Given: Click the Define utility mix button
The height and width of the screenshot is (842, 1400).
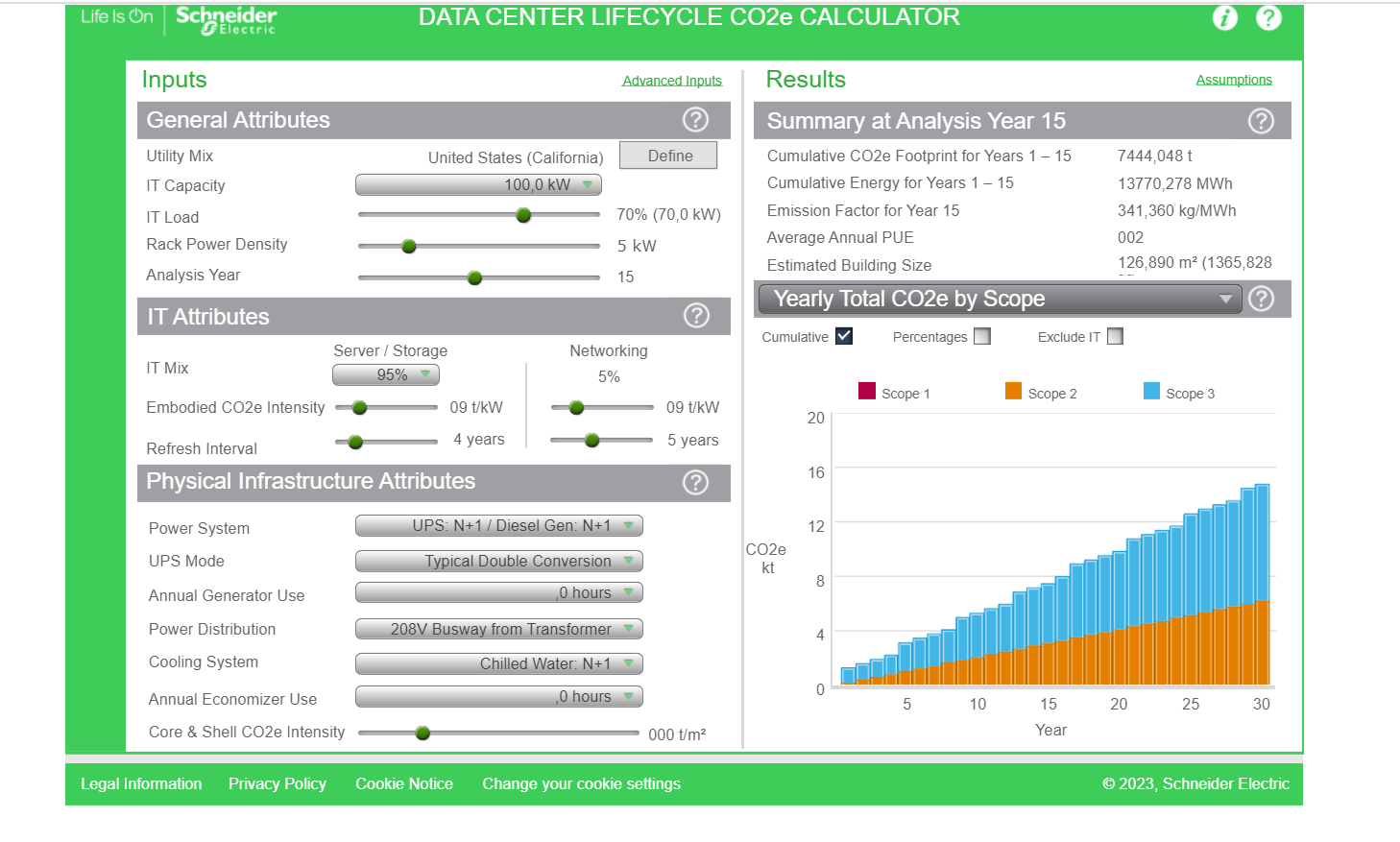Looking at the screenshot, I should coord(668,156).
